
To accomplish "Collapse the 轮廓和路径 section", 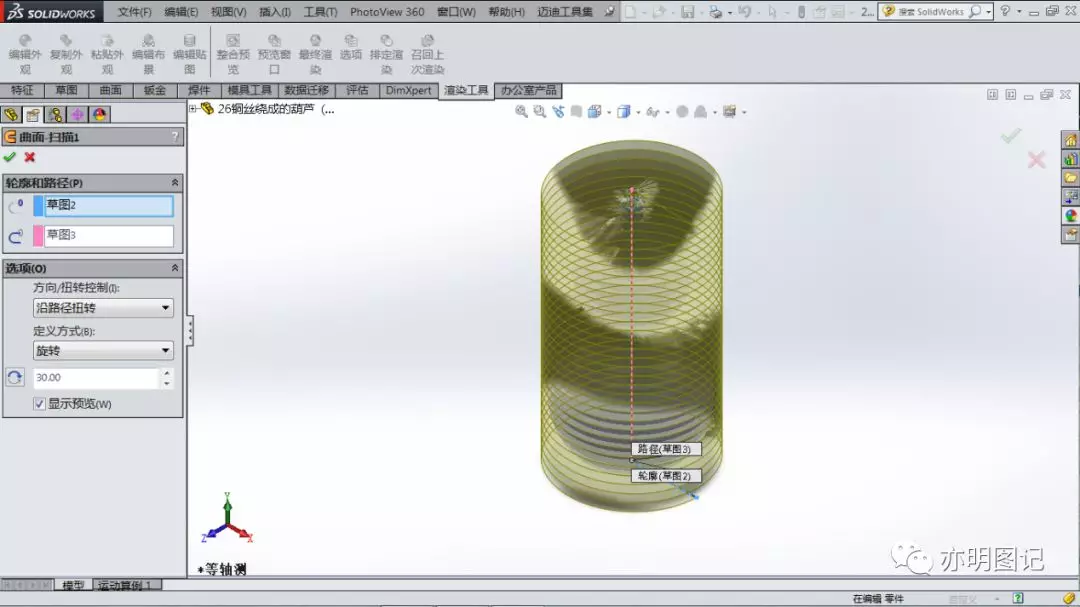I will (175, 183).
